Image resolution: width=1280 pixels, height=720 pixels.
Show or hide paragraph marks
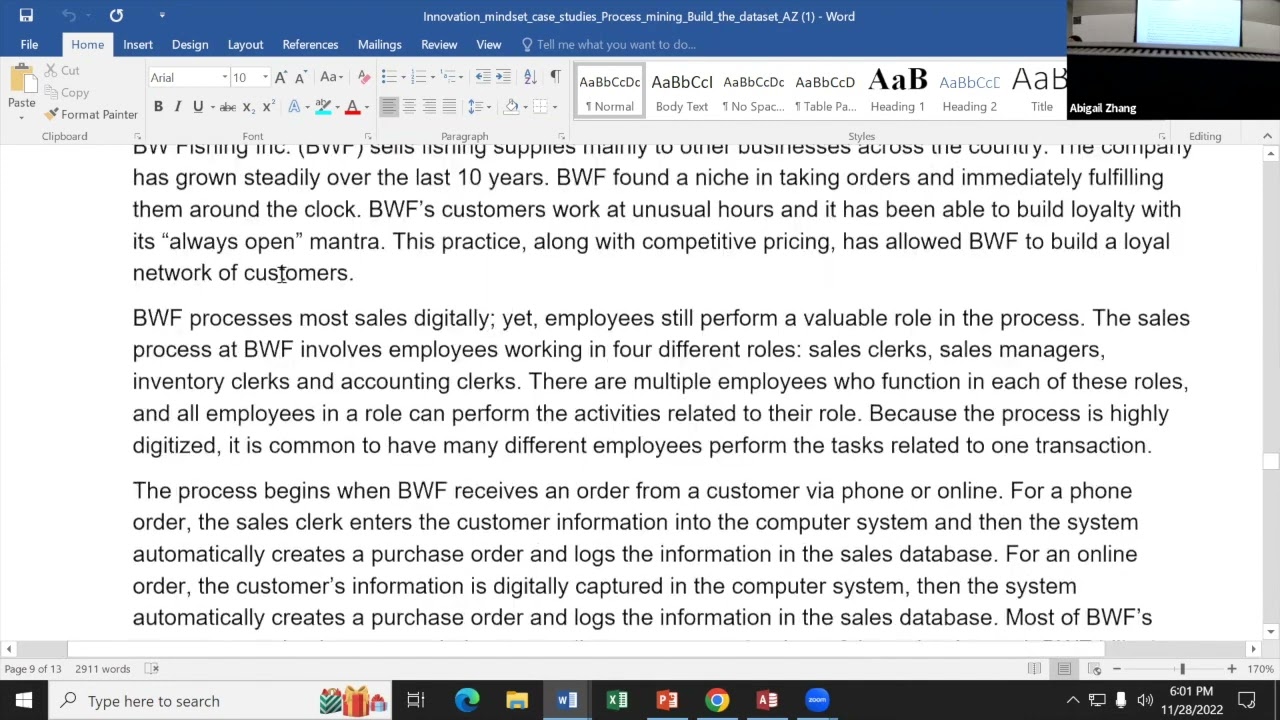pos(555,77)
